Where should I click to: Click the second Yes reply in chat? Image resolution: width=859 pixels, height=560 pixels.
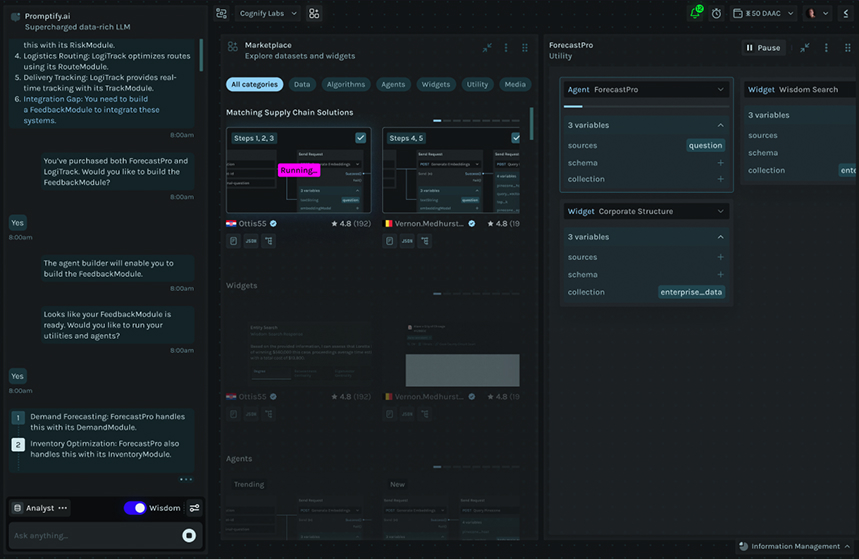pyautogui.click(x=18, y=376)
